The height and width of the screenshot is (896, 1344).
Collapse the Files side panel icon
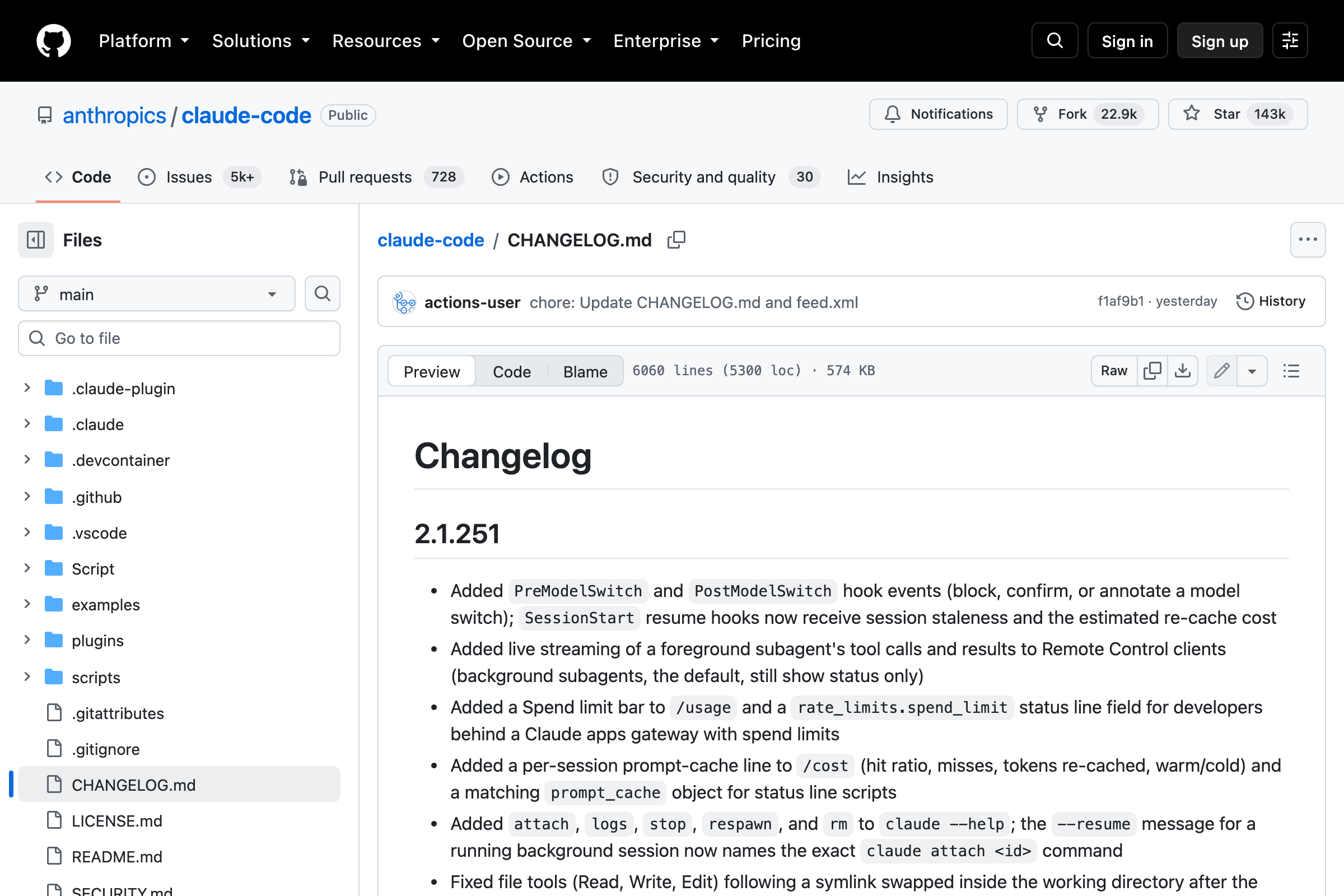(35, 240)
